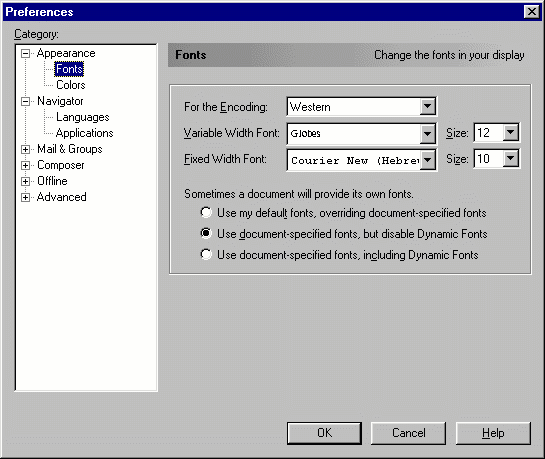Expand the Mail & Groups node
545x459 pixels.
click(25, 149)
